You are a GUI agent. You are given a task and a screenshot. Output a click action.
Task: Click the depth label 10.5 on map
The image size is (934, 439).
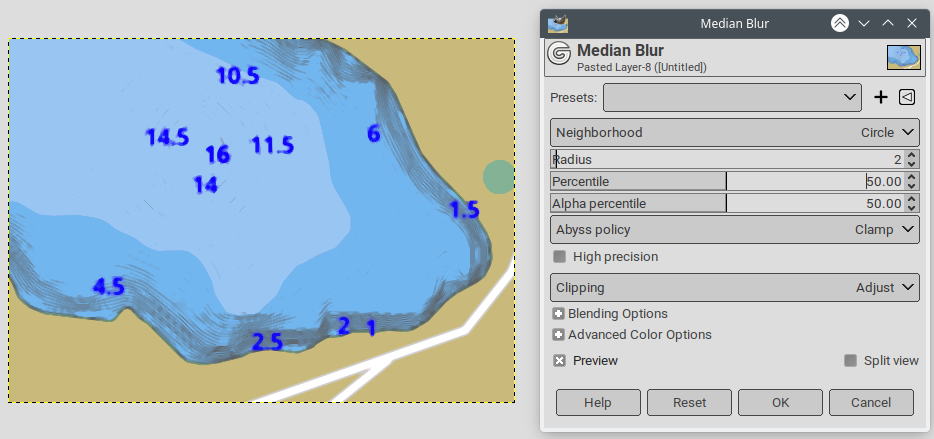(238, 76)
